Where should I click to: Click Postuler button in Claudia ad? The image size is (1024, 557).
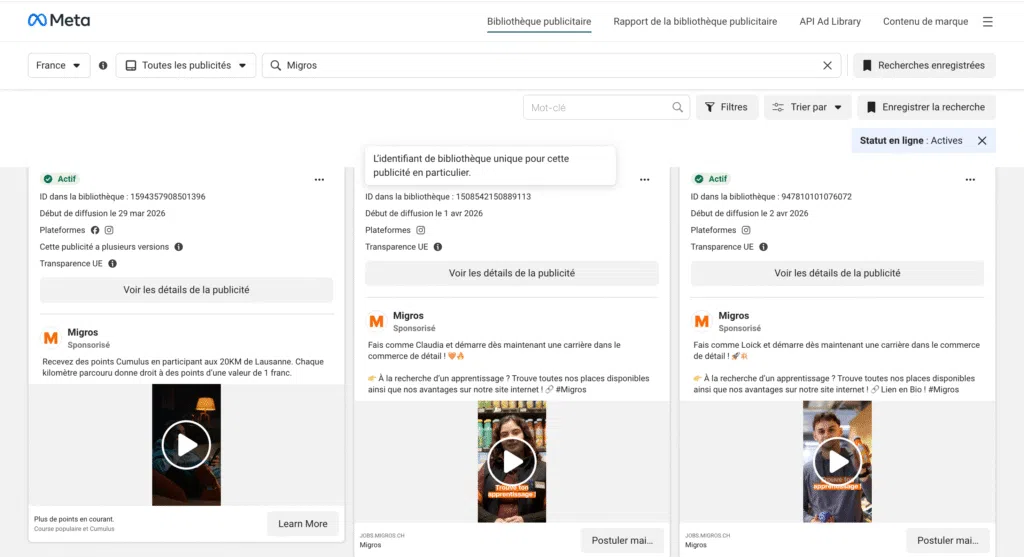pyautogui.click(x=622, y=540)
